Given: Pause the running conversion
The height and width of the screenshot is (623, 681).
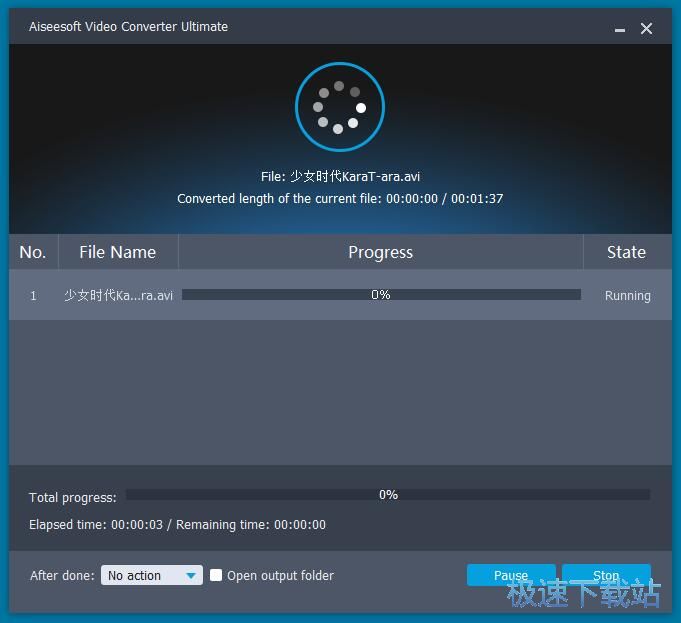Looking at the screenshot, I should (x=511, y=575).
